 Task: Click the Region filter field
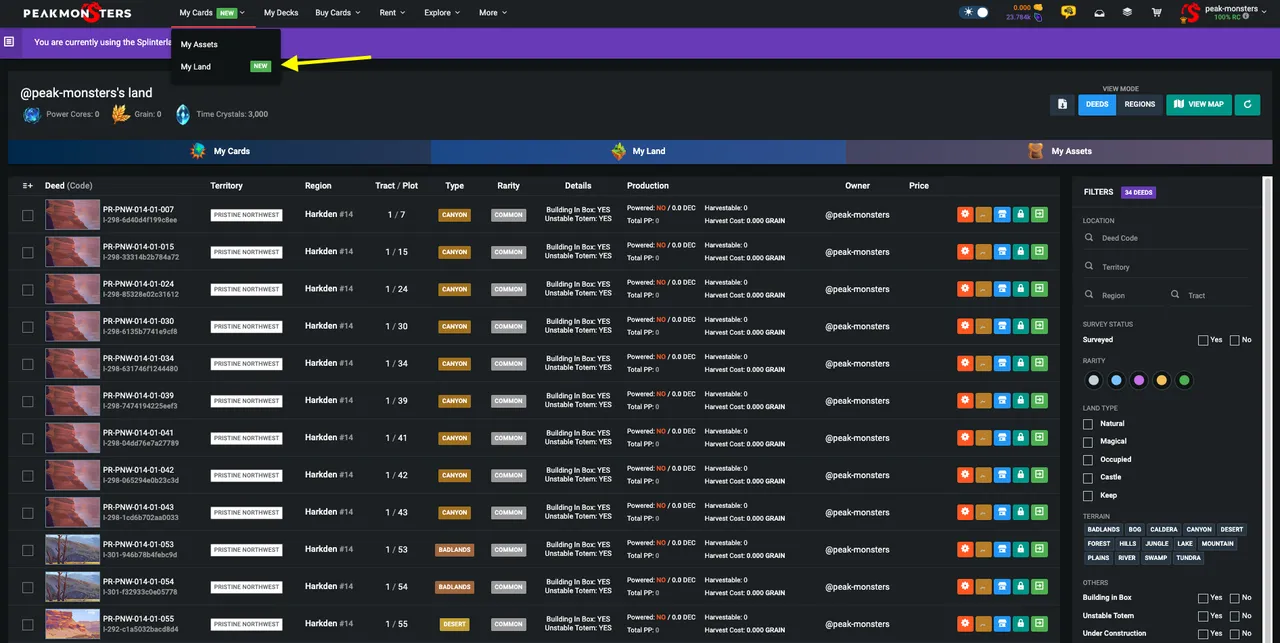click(1123, 296)
